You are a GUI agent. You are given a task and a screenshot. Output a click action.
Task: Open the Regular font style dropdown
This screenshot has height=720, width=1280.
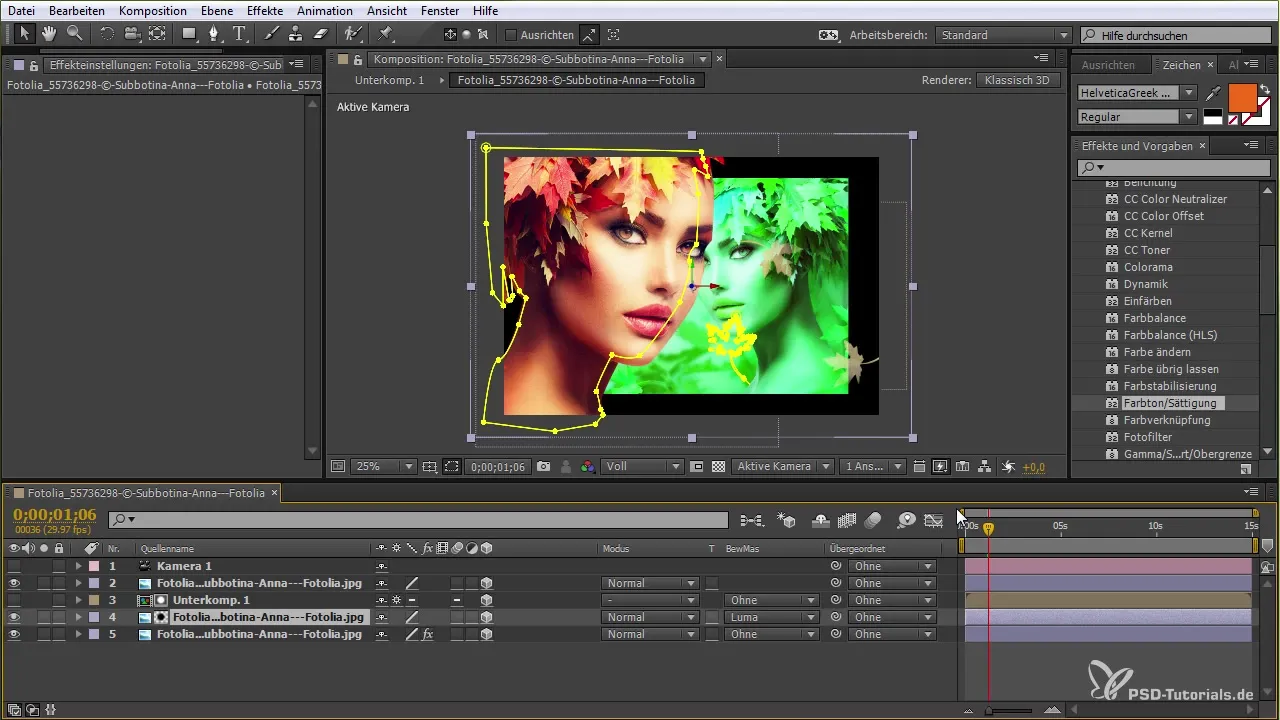pos(1137,117)
